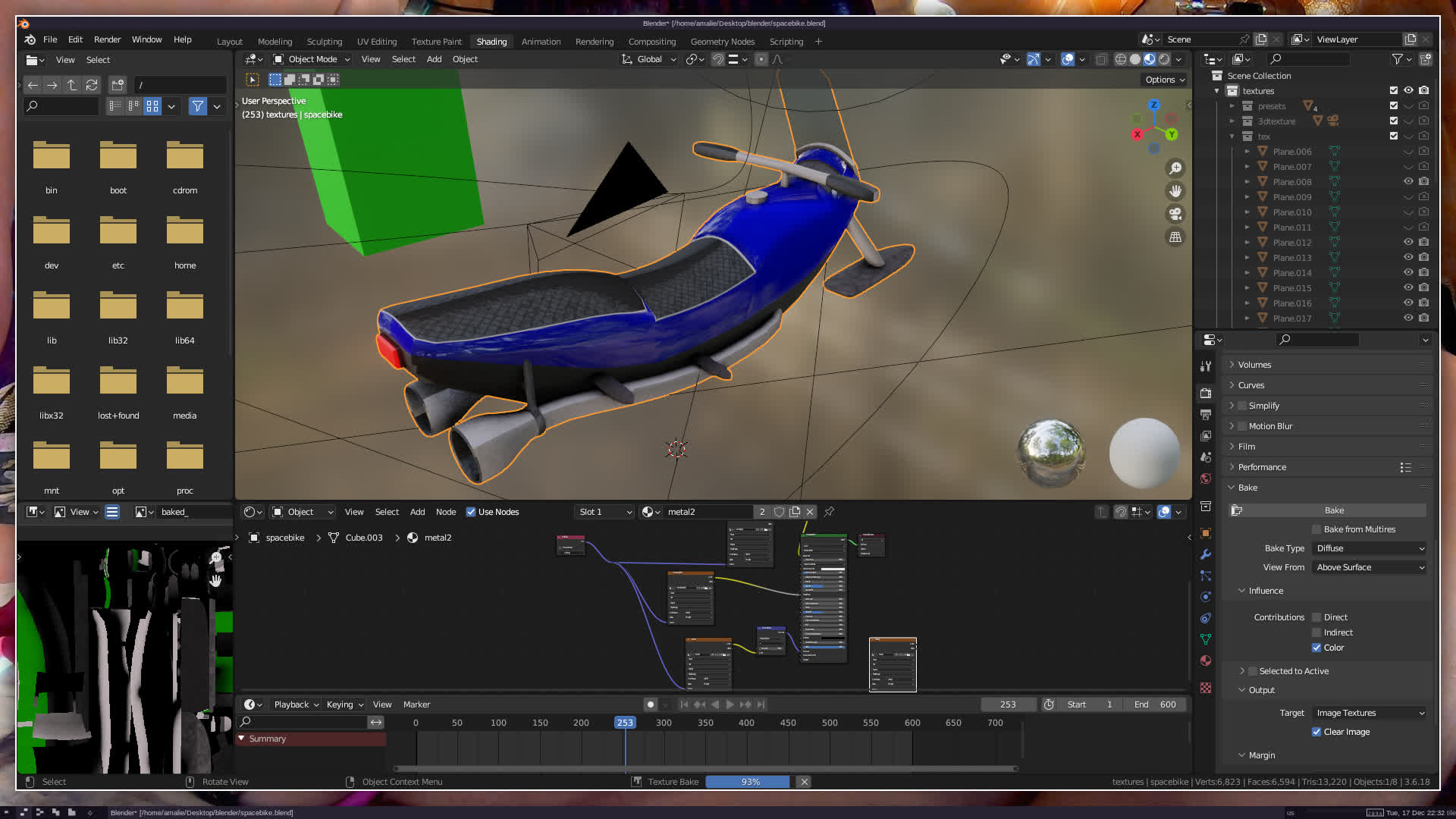
Task: Expand the Performance panel
Action: (x=1263, y=467)
